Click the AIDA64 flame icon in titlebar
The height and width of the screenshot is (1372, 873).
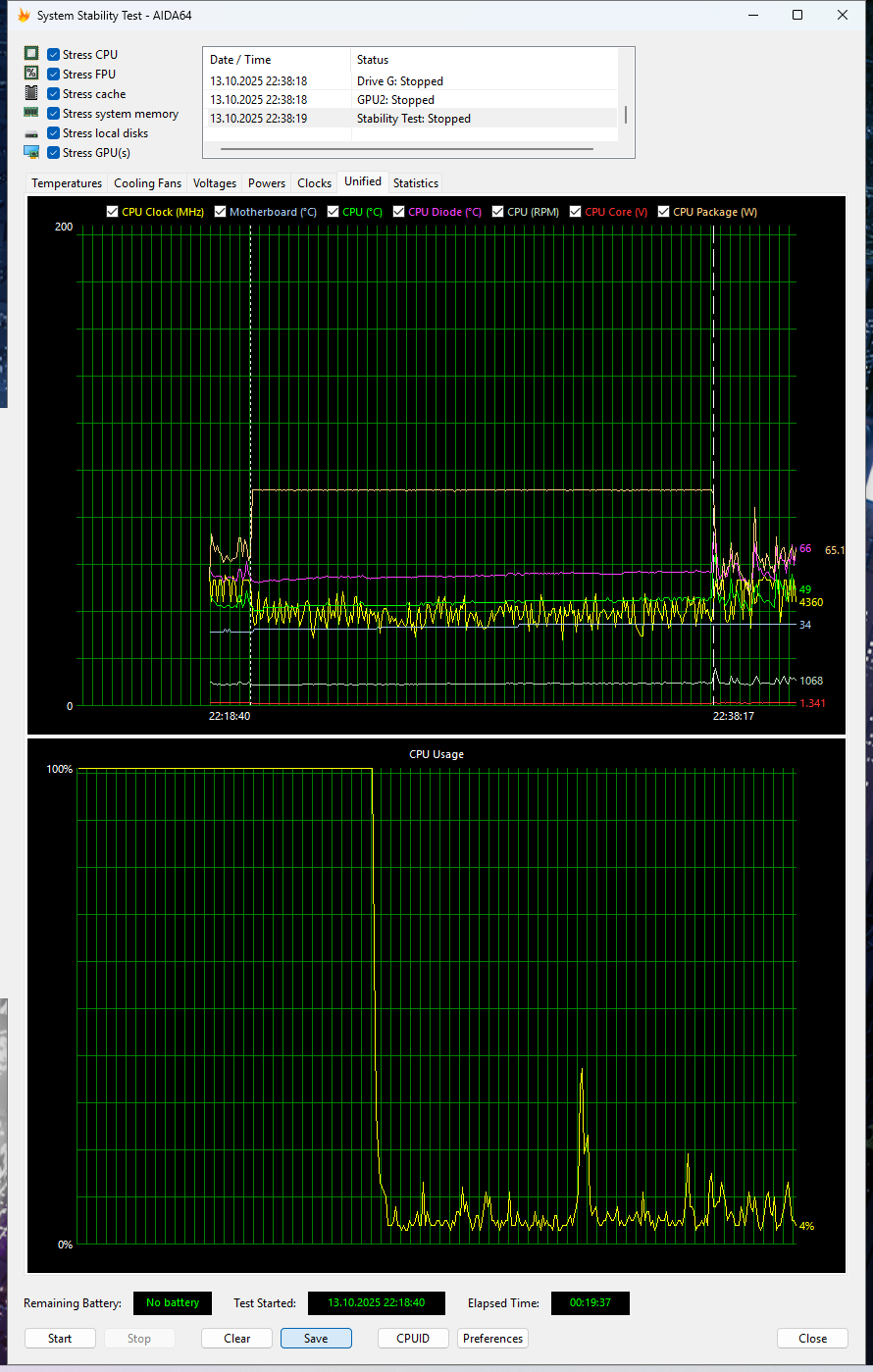(x=23, y=15)
